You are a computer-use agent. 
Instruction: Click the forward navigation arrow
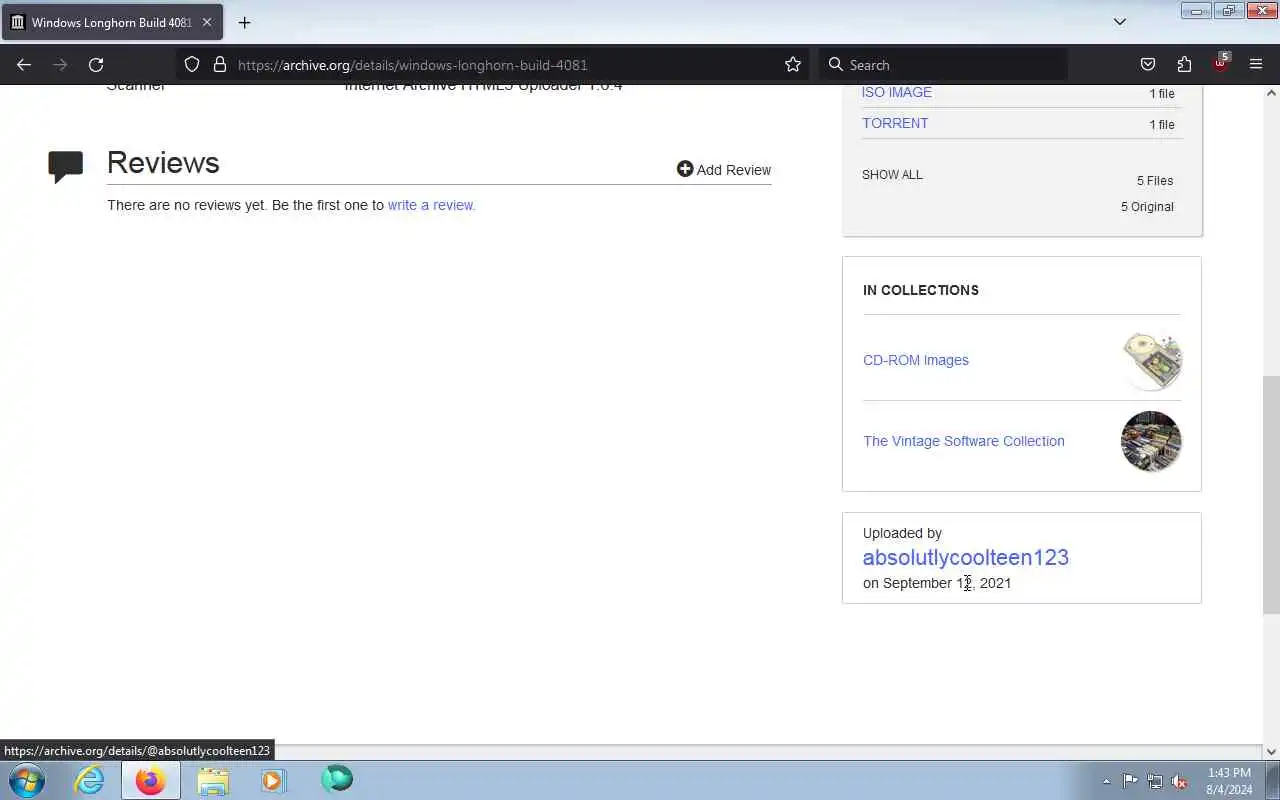tap(60, 64)
